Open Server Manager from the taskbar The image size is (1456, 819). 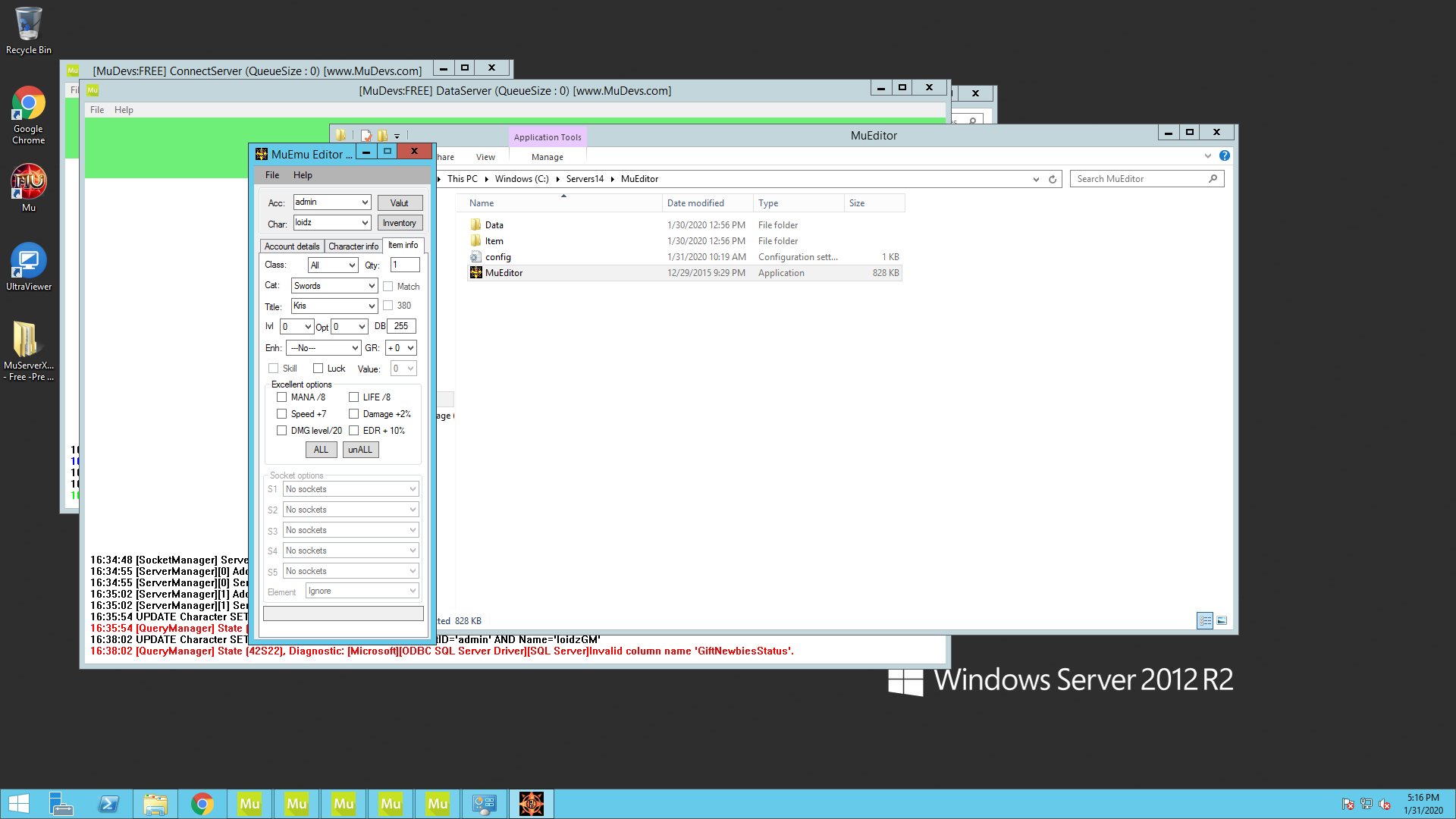[x=61, y=804]
